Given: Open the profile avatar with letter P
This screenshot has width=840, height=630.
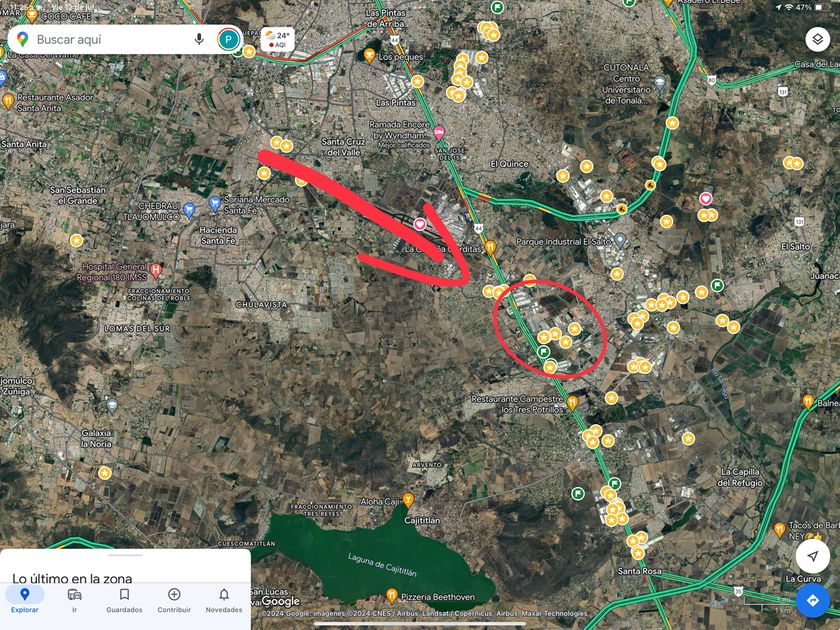Looking at the screenshot, I should click(228, 39).
